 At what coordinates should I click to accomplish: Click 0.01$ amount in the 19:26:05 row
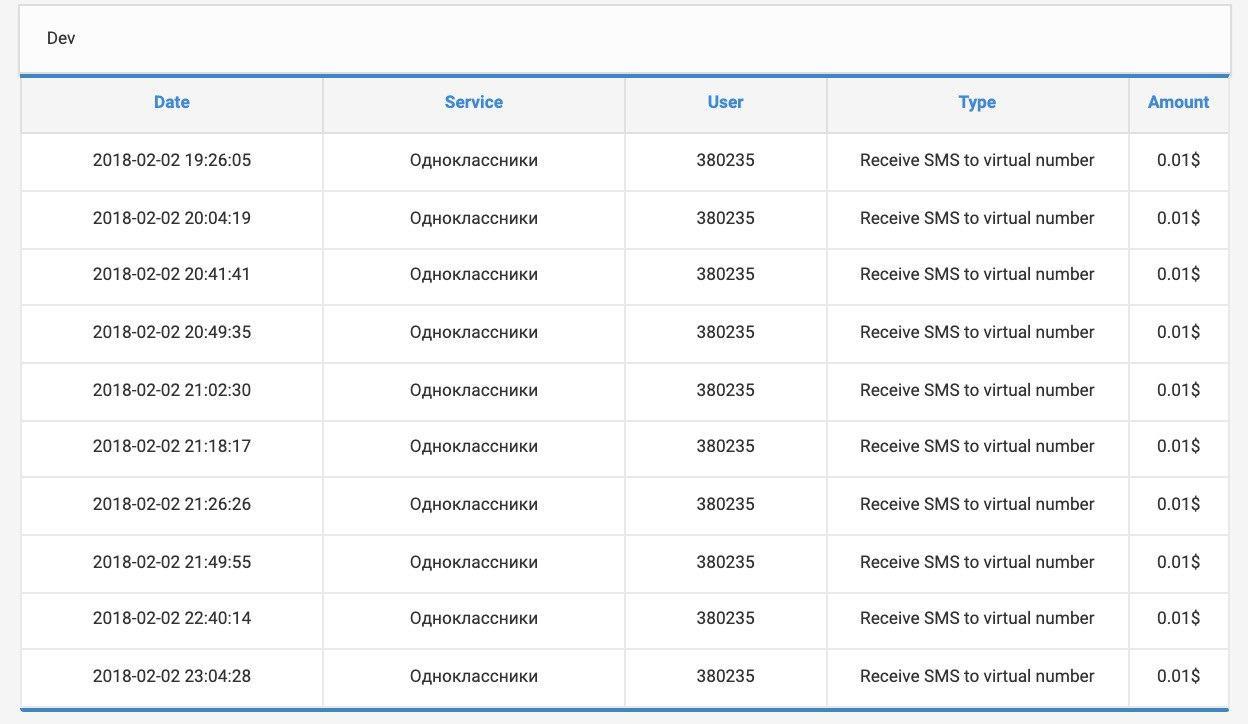[x=1179, y=160]
